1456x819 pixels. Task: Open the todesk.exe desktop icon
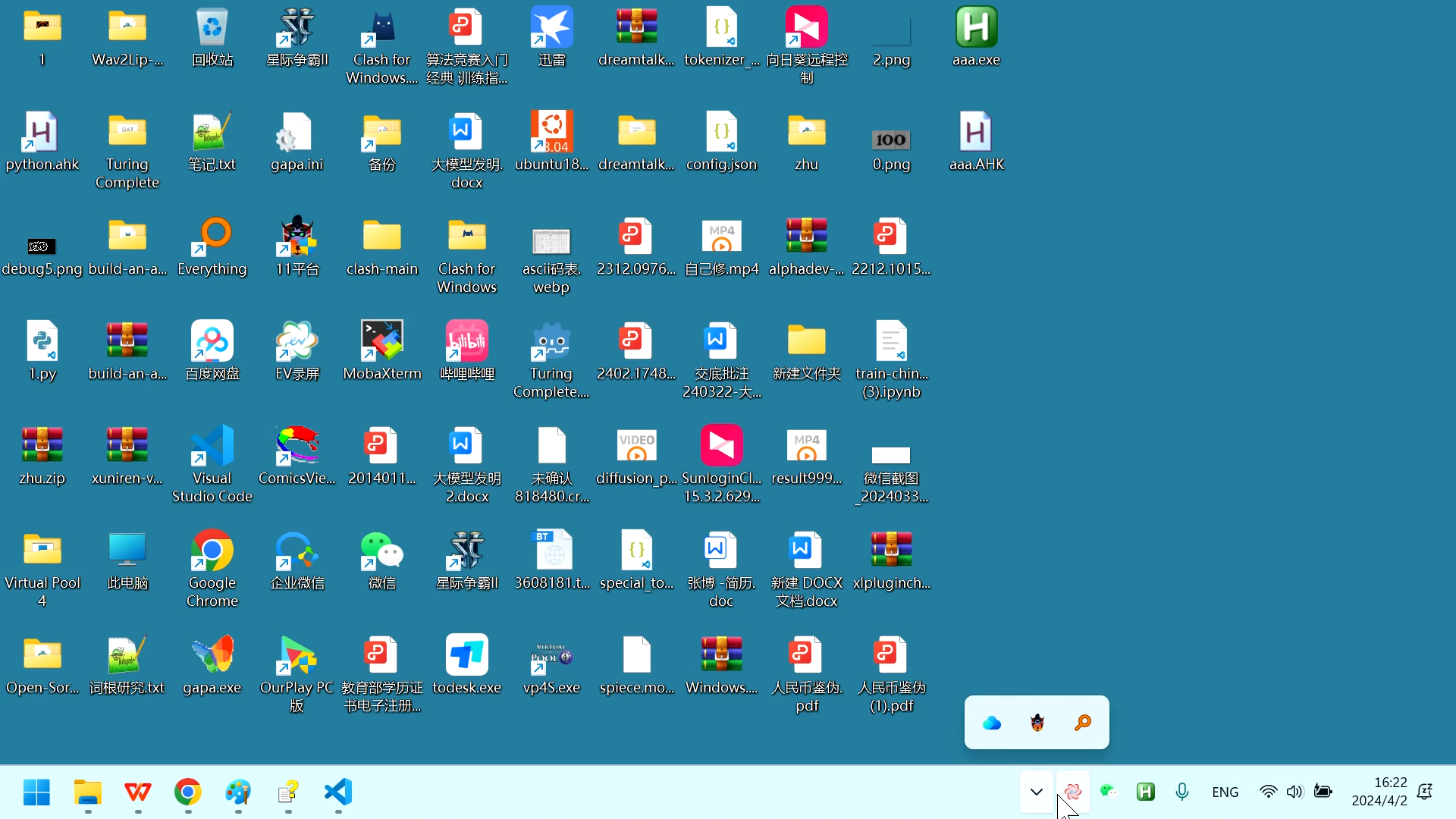tap(467, 655)
